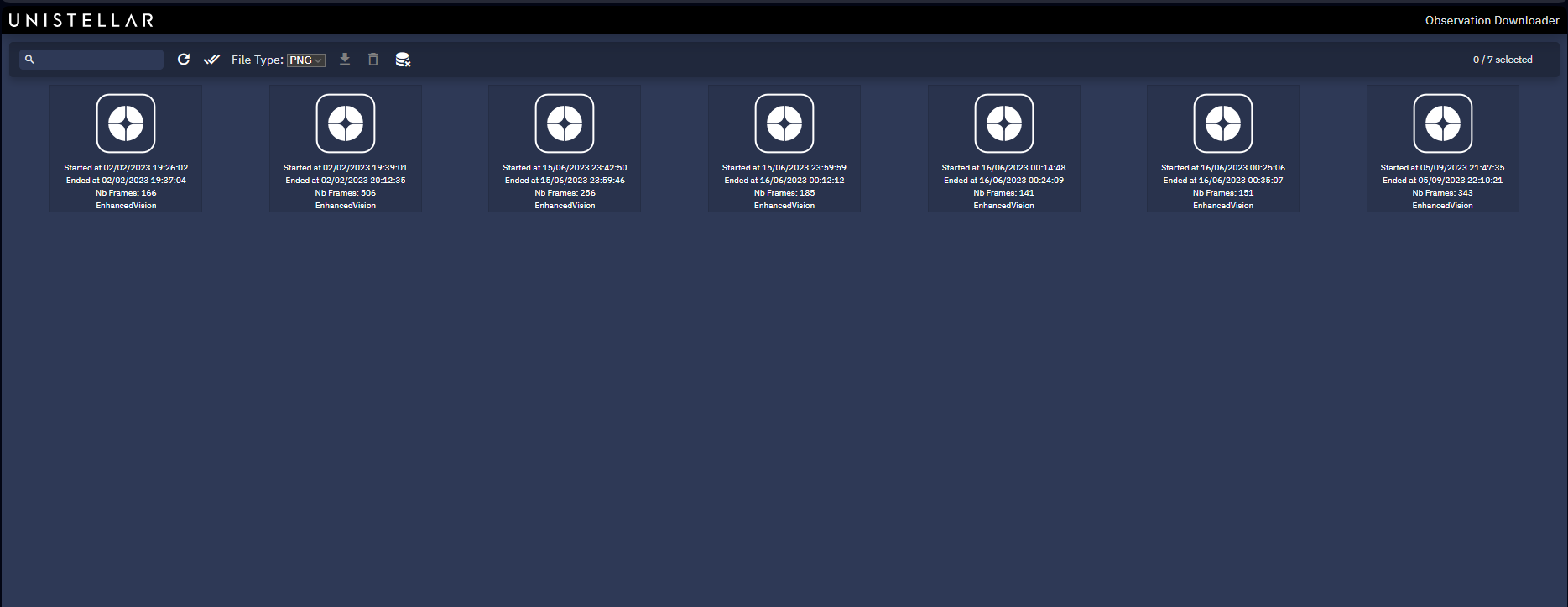Click the download icon in toolbar

[345, 60]
